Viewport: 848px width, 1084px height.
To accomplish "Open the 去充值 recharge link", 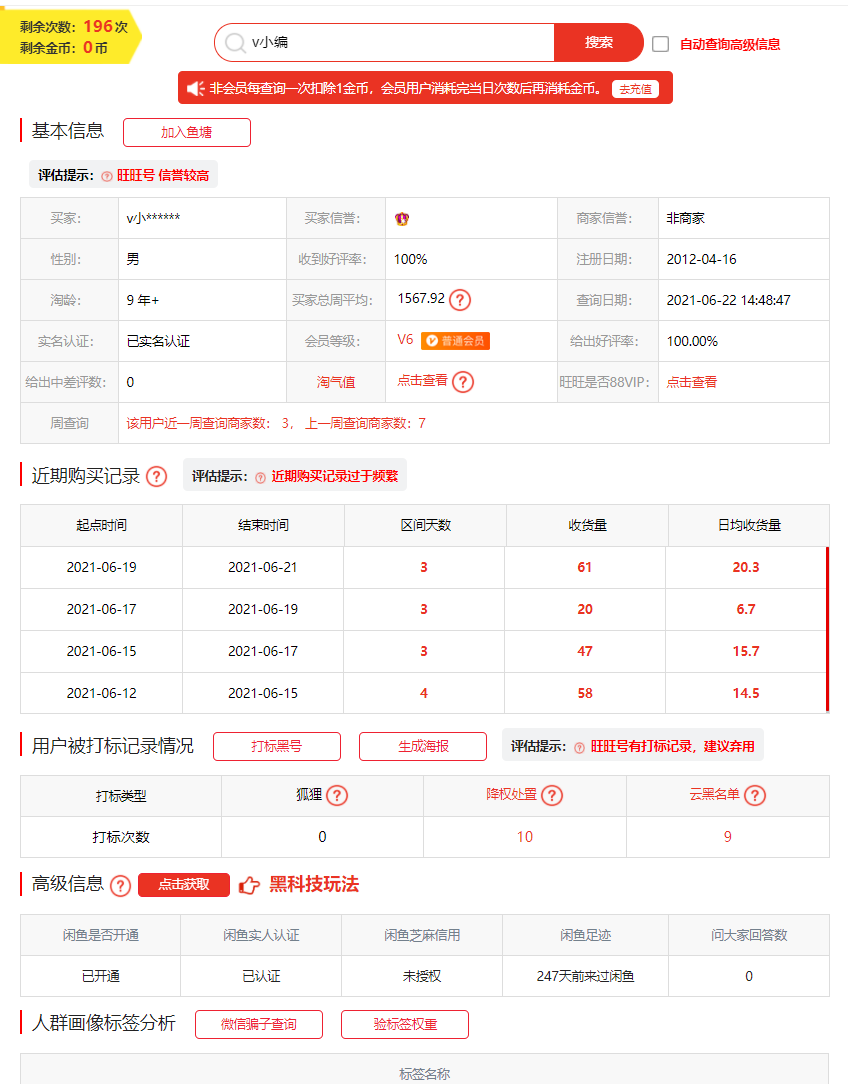I will point(637,88).
